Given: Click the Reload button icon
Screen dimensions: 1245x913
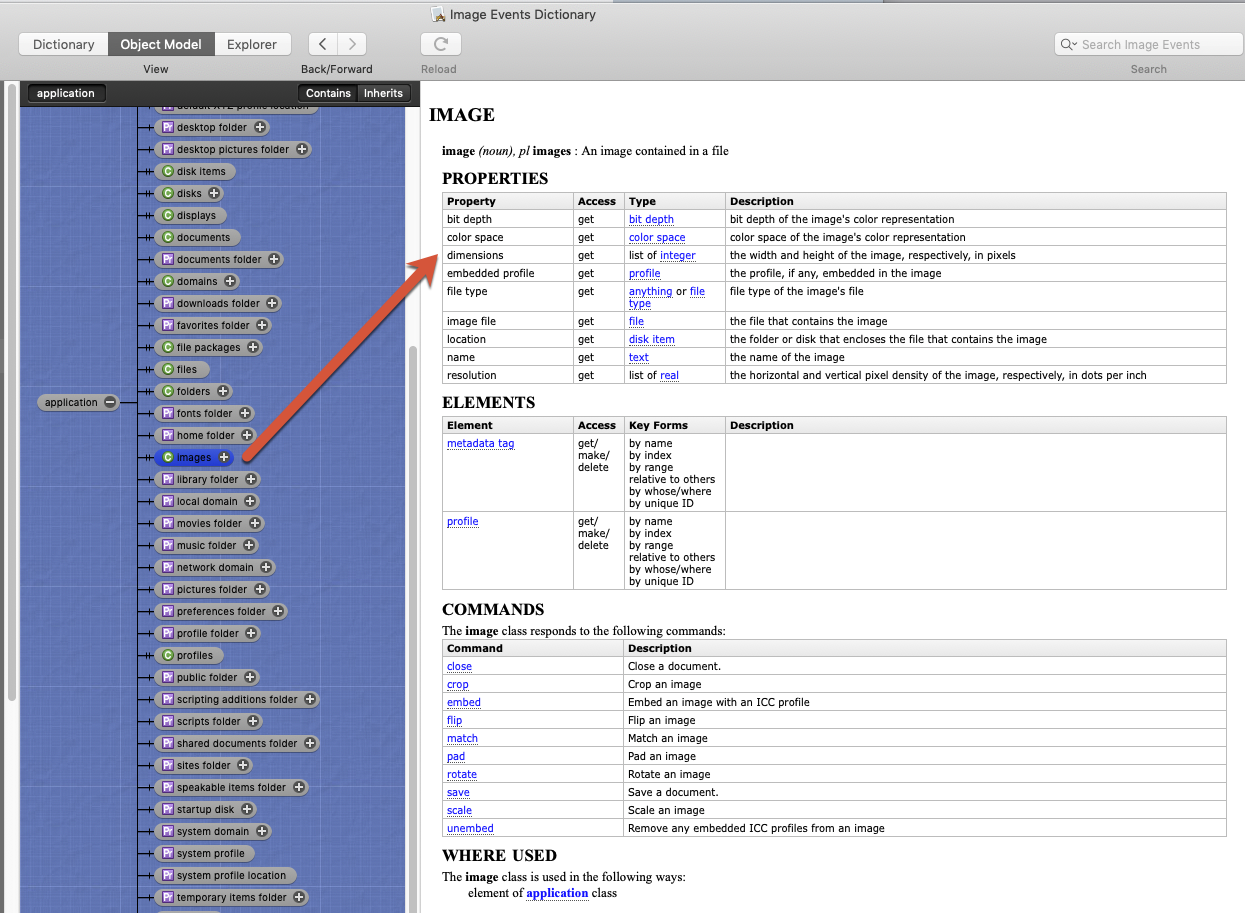Looking at the screenshot, I should tap(440, 44).
